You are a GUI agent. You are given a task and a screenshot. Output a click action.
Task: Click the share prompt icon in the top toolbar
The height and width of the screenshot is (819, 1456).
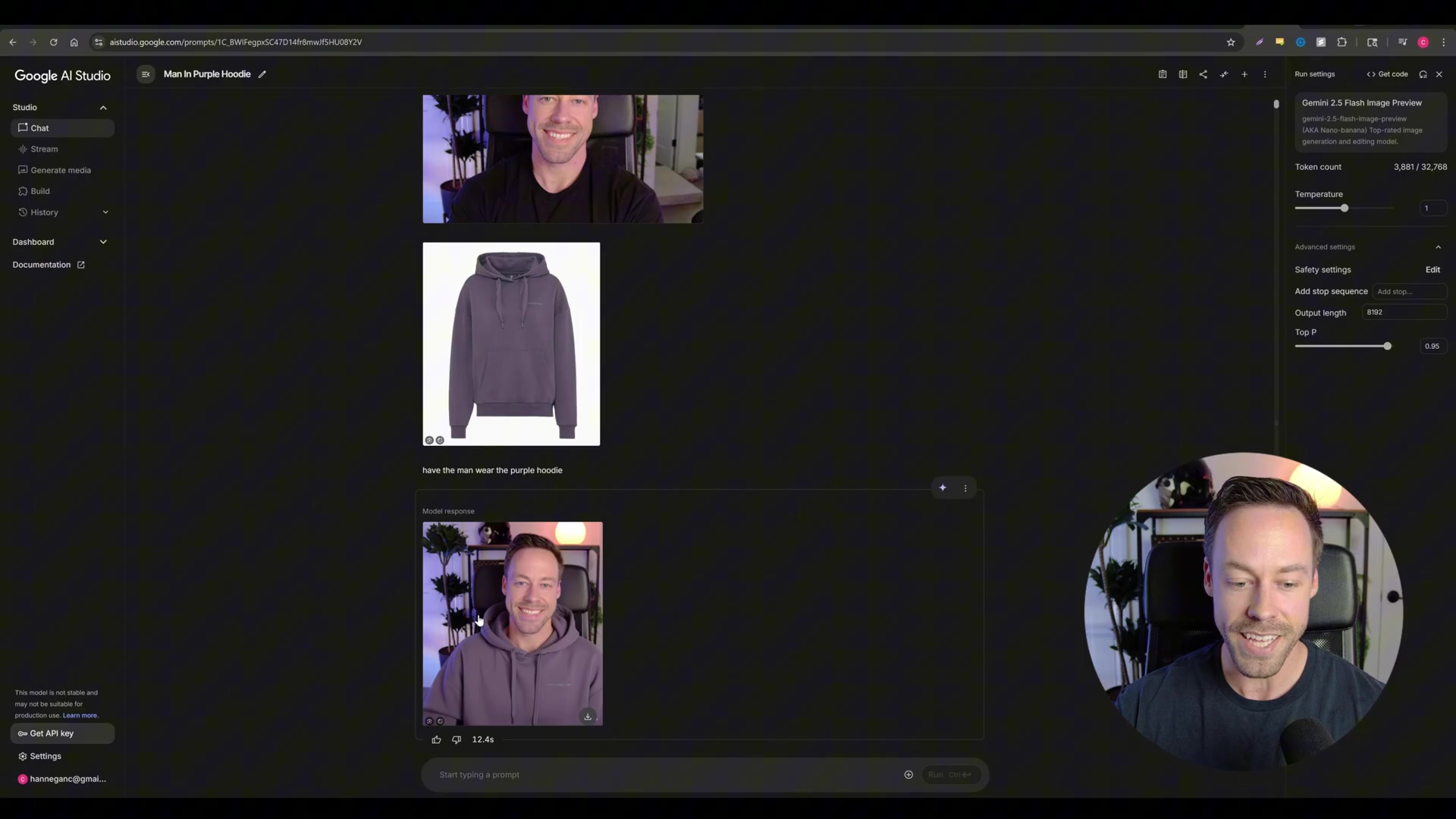[x=1203, y=74]
